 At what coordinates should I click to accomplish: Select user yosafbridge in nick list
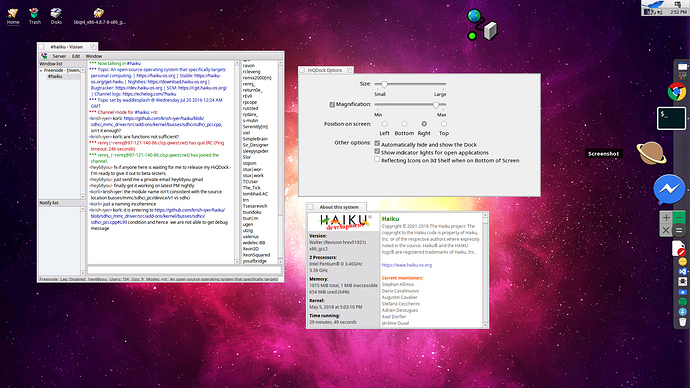click(254, 261)
